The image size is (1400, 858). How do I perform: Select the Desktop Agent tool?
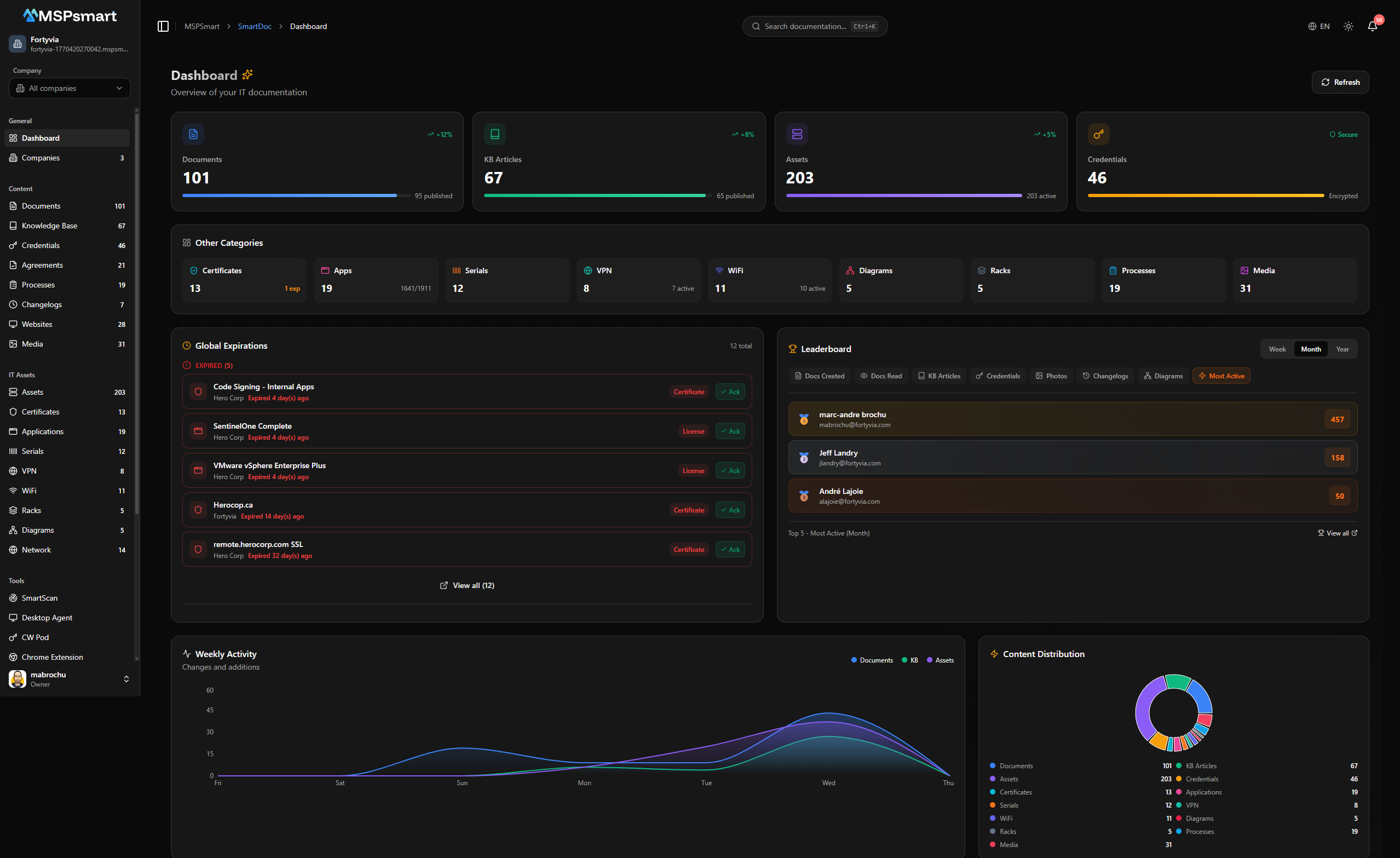point(47,618)
